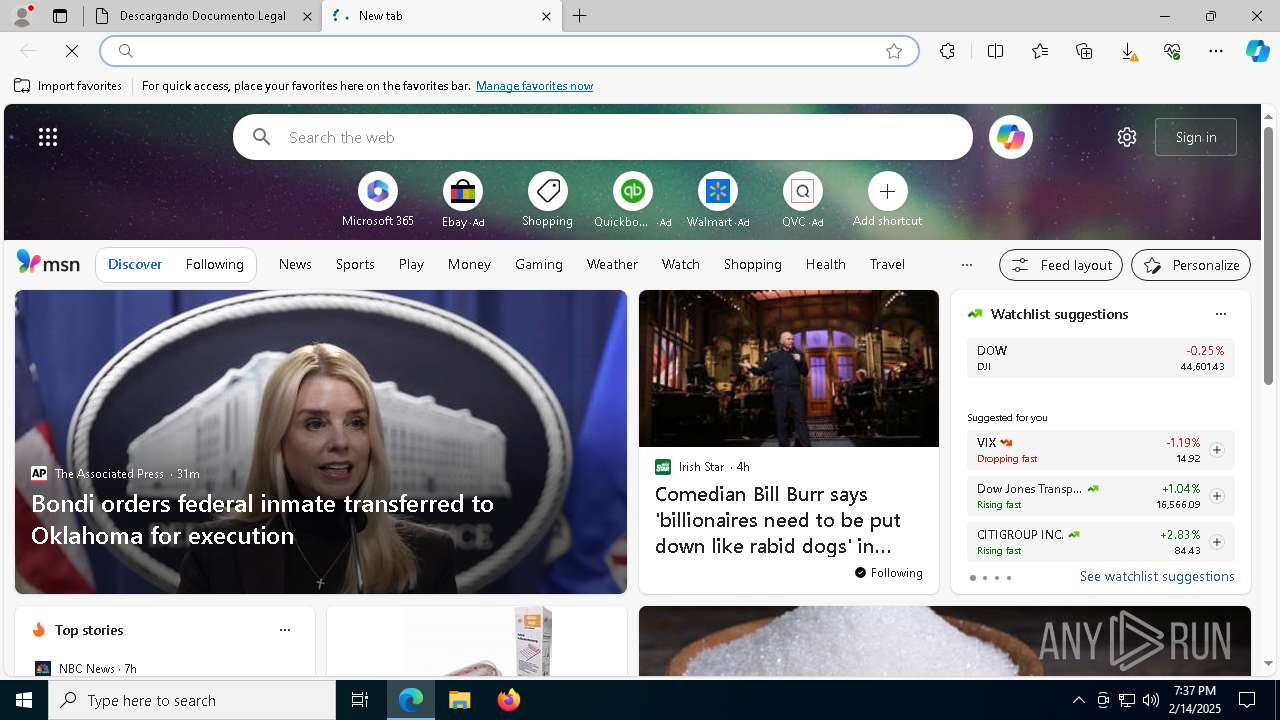Image resolution: width=1280 pixels, height=720 pixels.
Task: Open the browser profile icon
Action: tap(21, 16)
